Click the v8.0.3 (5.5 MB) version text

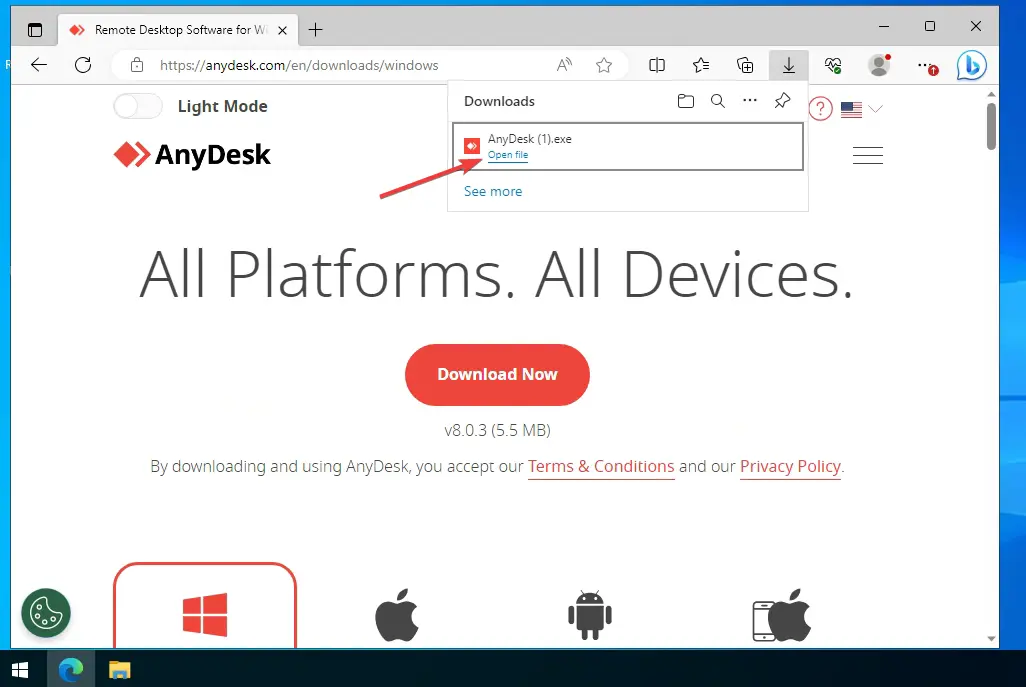pyautogui.click(x=497, y=431)
